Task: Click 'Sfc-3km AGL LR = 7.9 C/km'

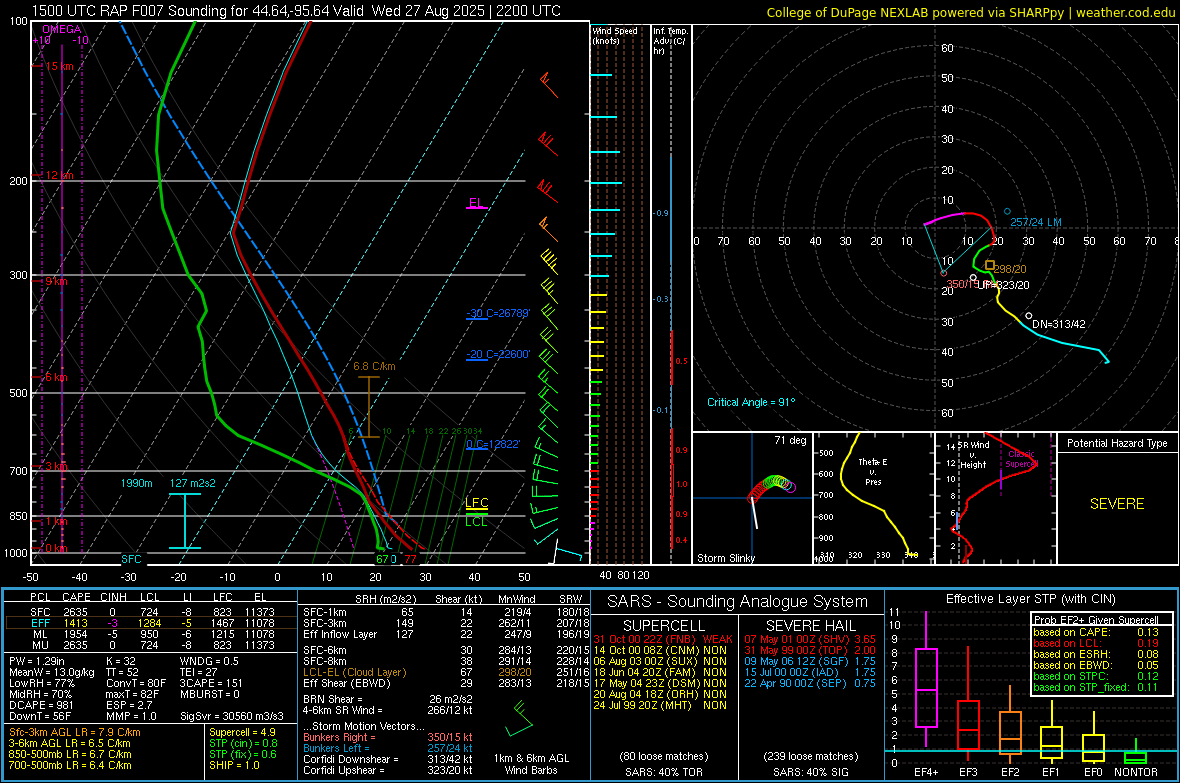Action: click(x=75, y=732)
